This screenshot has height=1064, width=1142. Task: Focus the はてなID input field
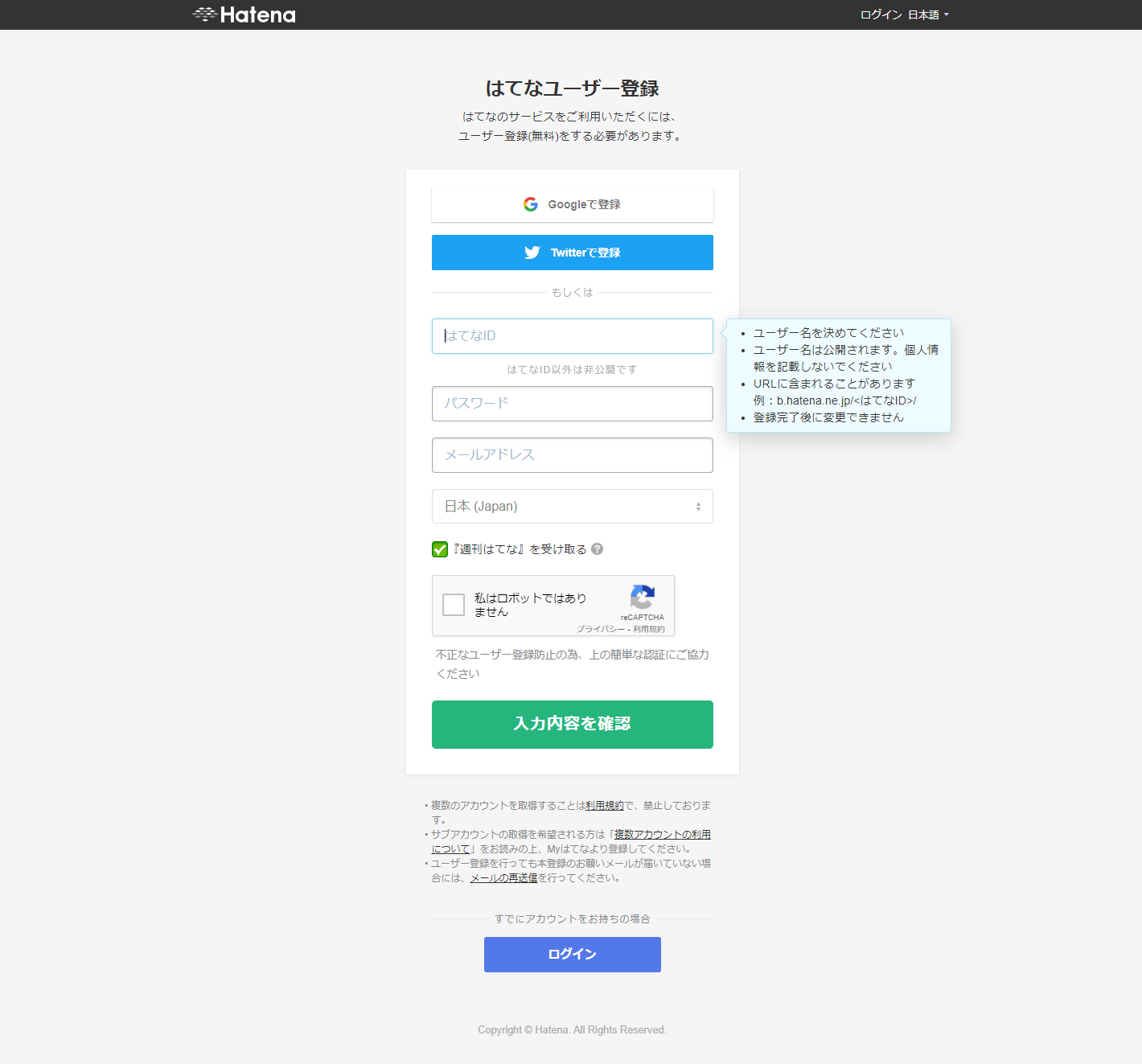click(572, 336)
